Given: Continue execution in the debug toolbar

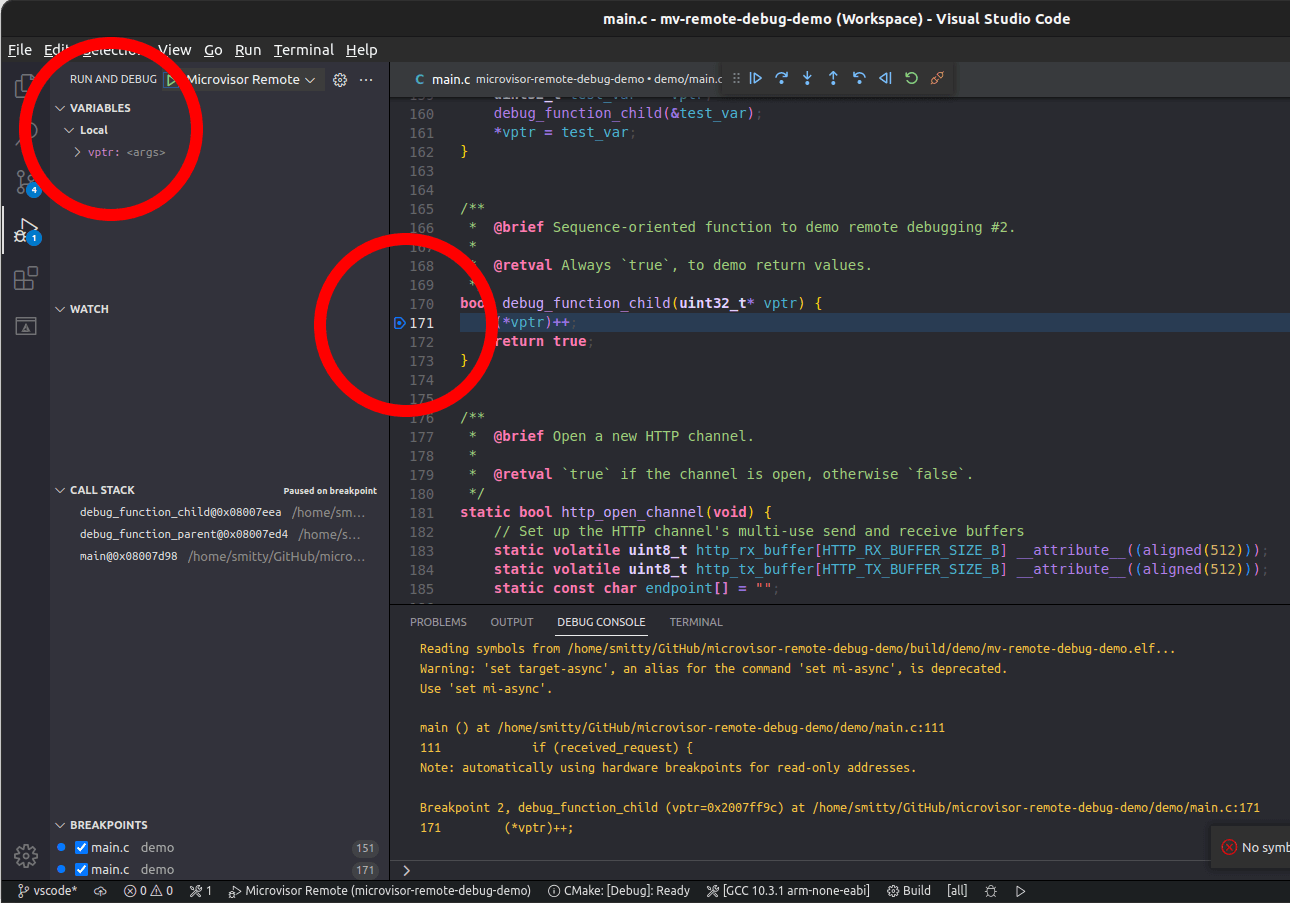Looking at the screenshot, I should tap(757, 78).
